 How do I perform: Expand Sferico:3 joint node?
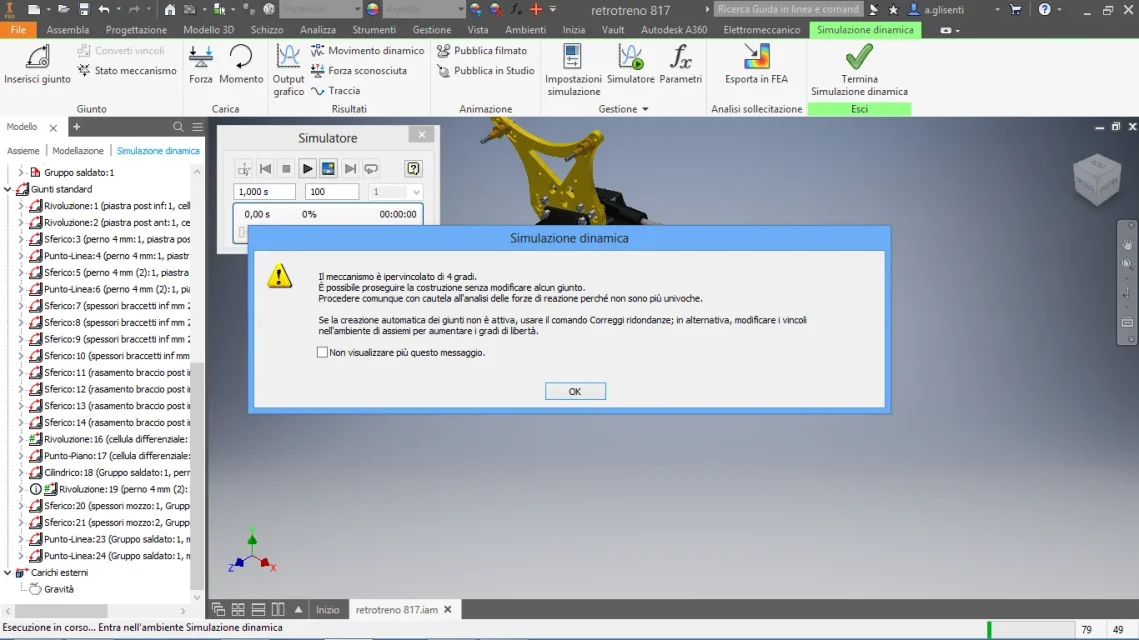coord(21,239)
